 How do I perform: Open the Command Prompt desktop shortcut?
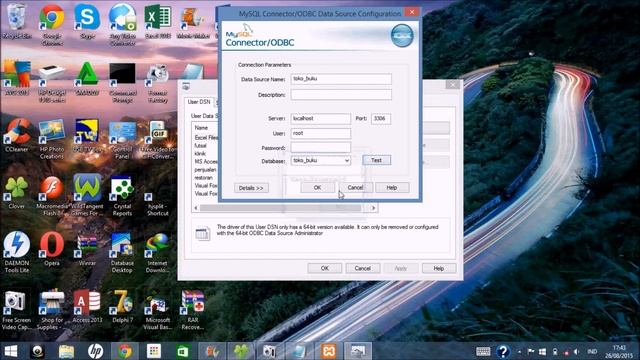tap(122, 82)
